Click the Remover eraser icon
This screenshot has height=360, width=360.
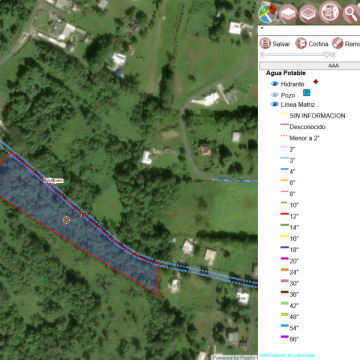tap(337, 44)
